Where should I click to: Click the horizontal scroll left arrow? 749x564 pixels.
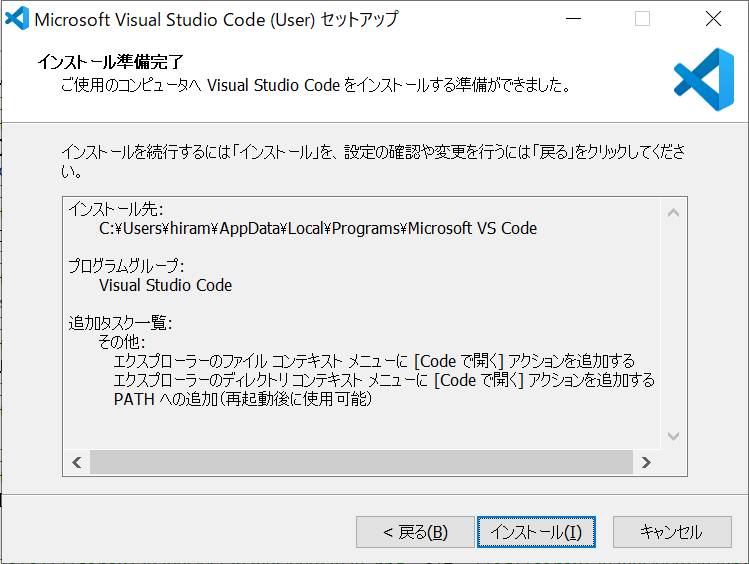tap(77, 462)
